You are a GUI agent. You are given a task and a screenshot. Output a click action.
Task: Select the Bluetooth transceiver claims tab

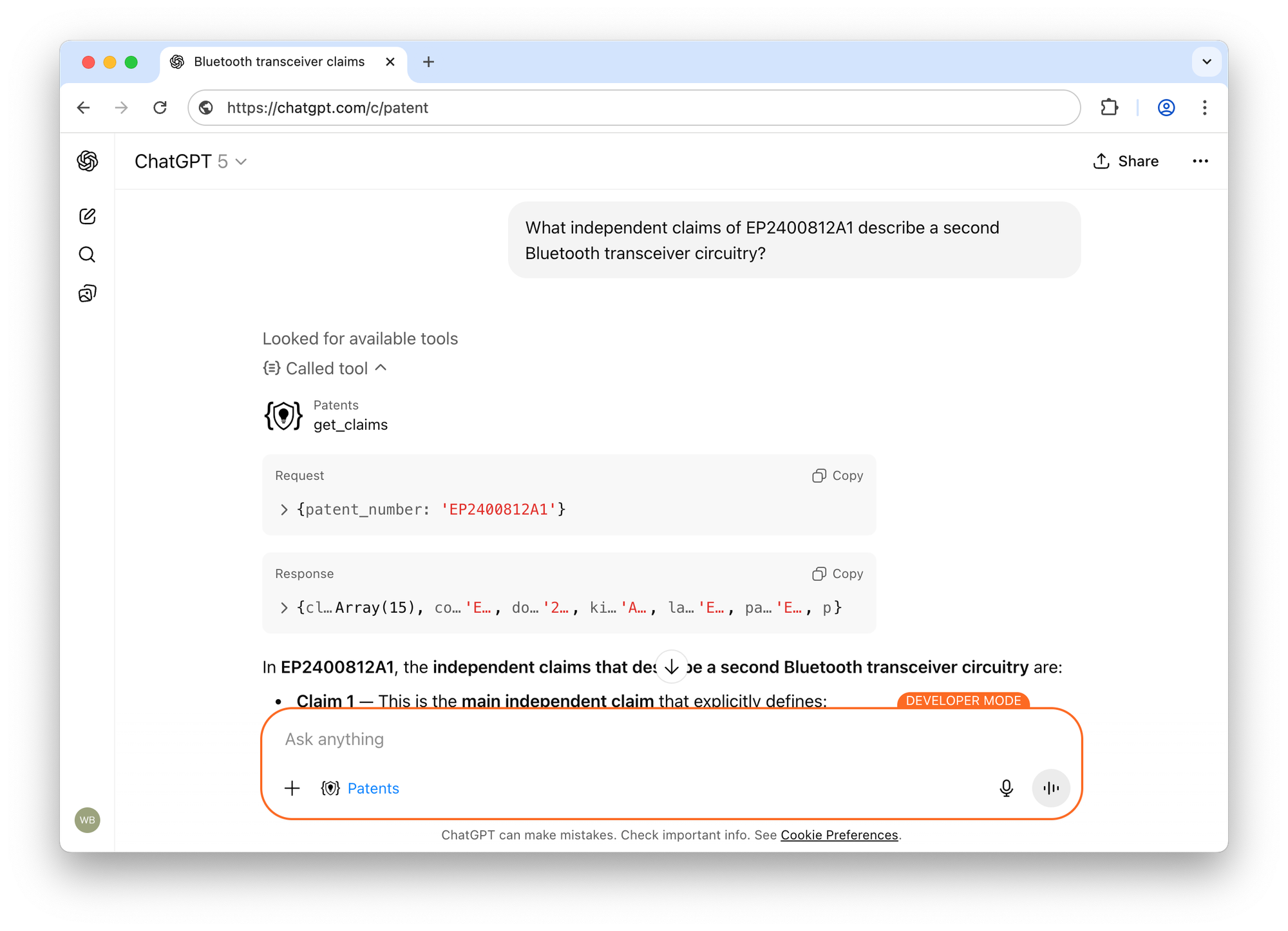point(279,62)
